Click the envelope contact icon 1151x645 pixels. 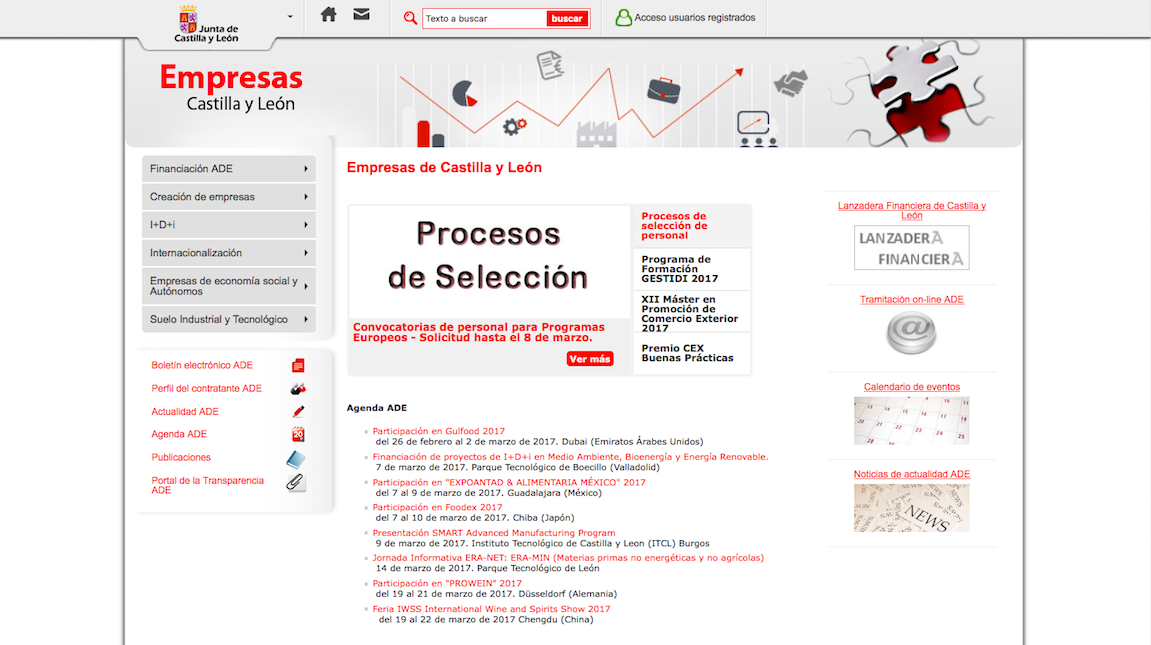coord(361,15)
